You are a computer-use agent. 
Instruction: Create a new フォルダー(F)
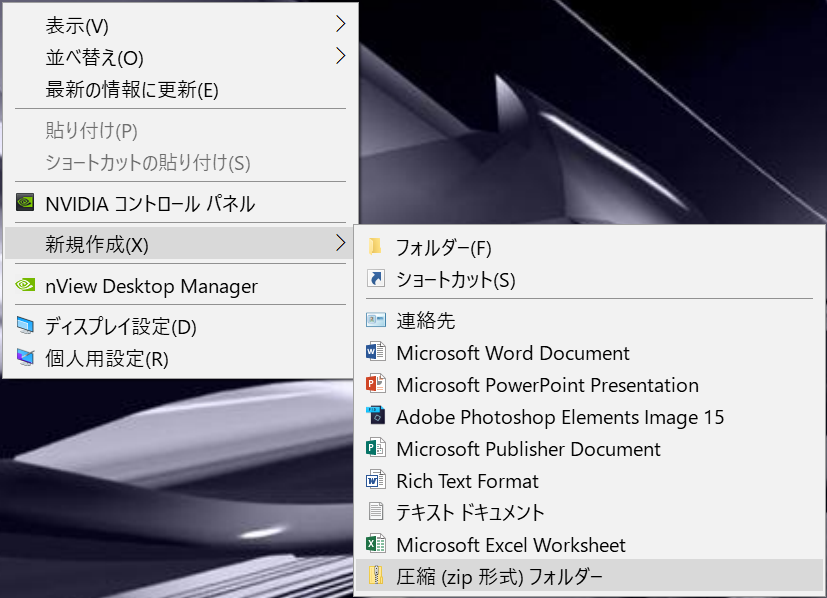coord(590,247)
